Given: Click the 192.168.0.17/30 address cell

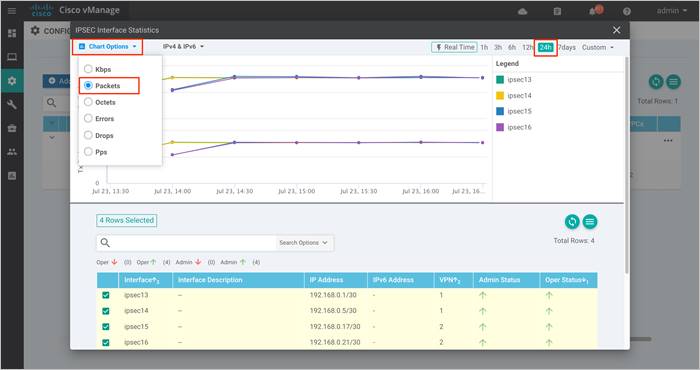Looking at the screenshot, I should (x=335, y=327).
